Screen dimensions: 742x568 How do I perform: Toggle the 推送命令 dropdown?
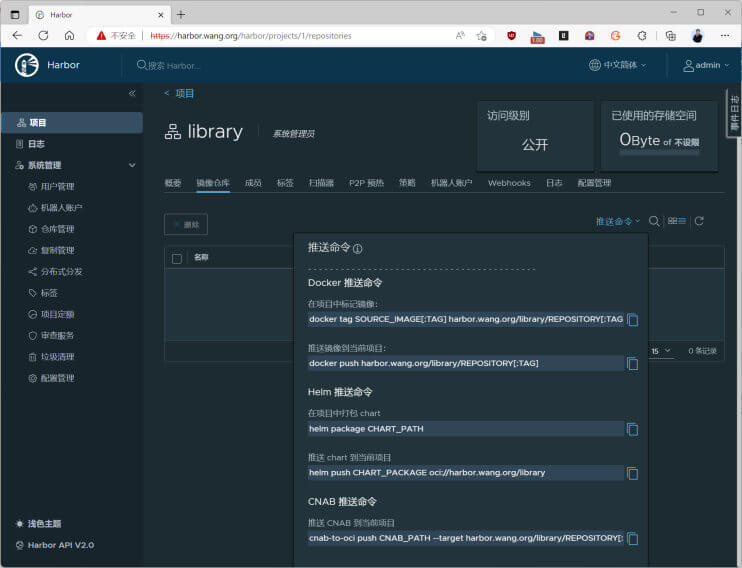[618, 221]
